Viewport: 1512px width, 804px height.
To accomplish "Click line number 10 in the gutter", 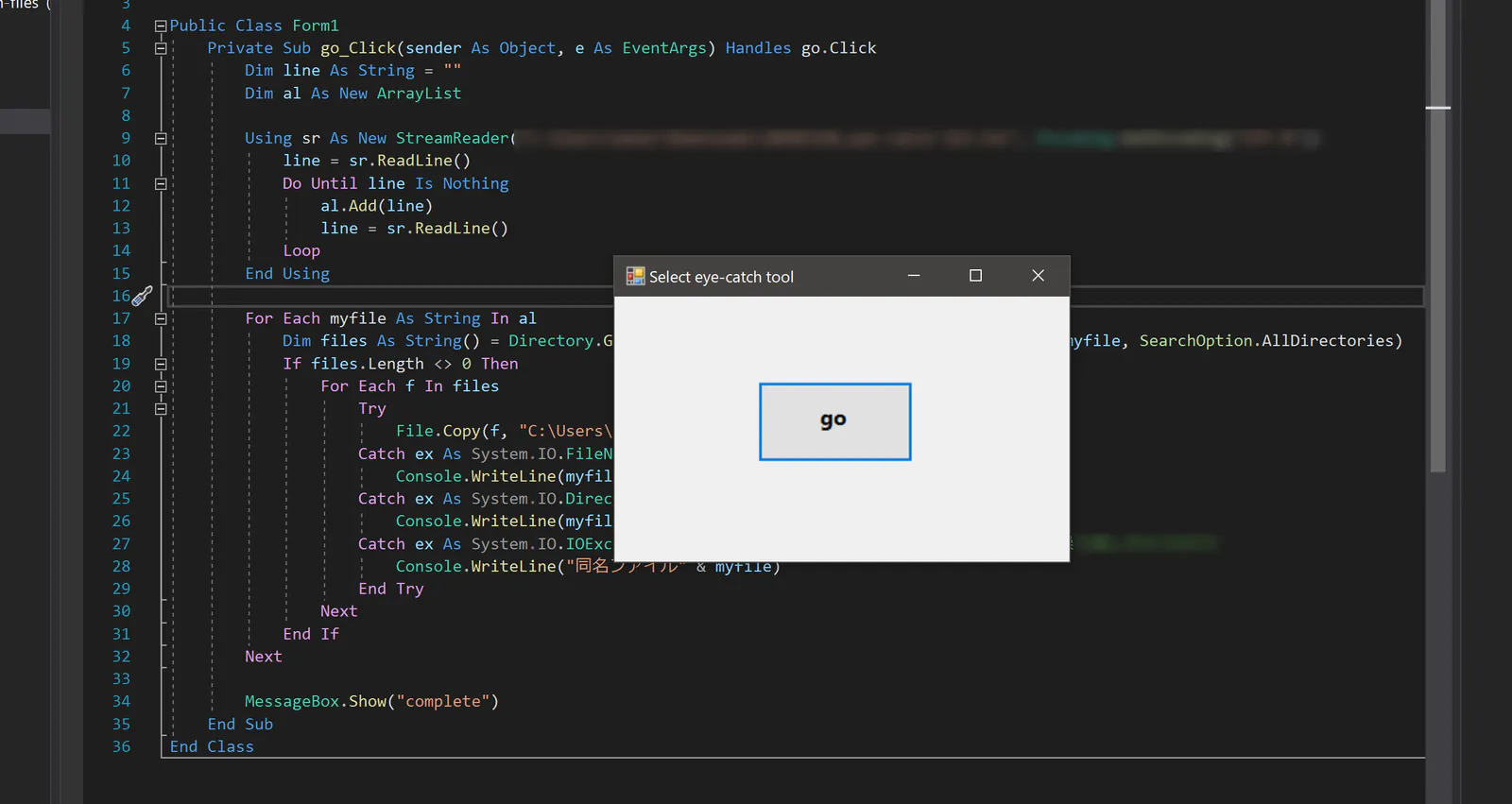I will [x=121, y=161].
